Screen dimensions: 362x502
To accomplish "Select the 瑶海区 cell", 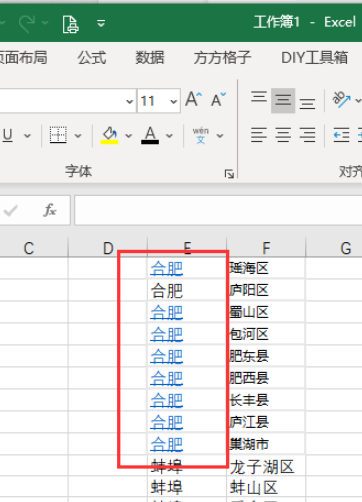I will pos(266,268).
